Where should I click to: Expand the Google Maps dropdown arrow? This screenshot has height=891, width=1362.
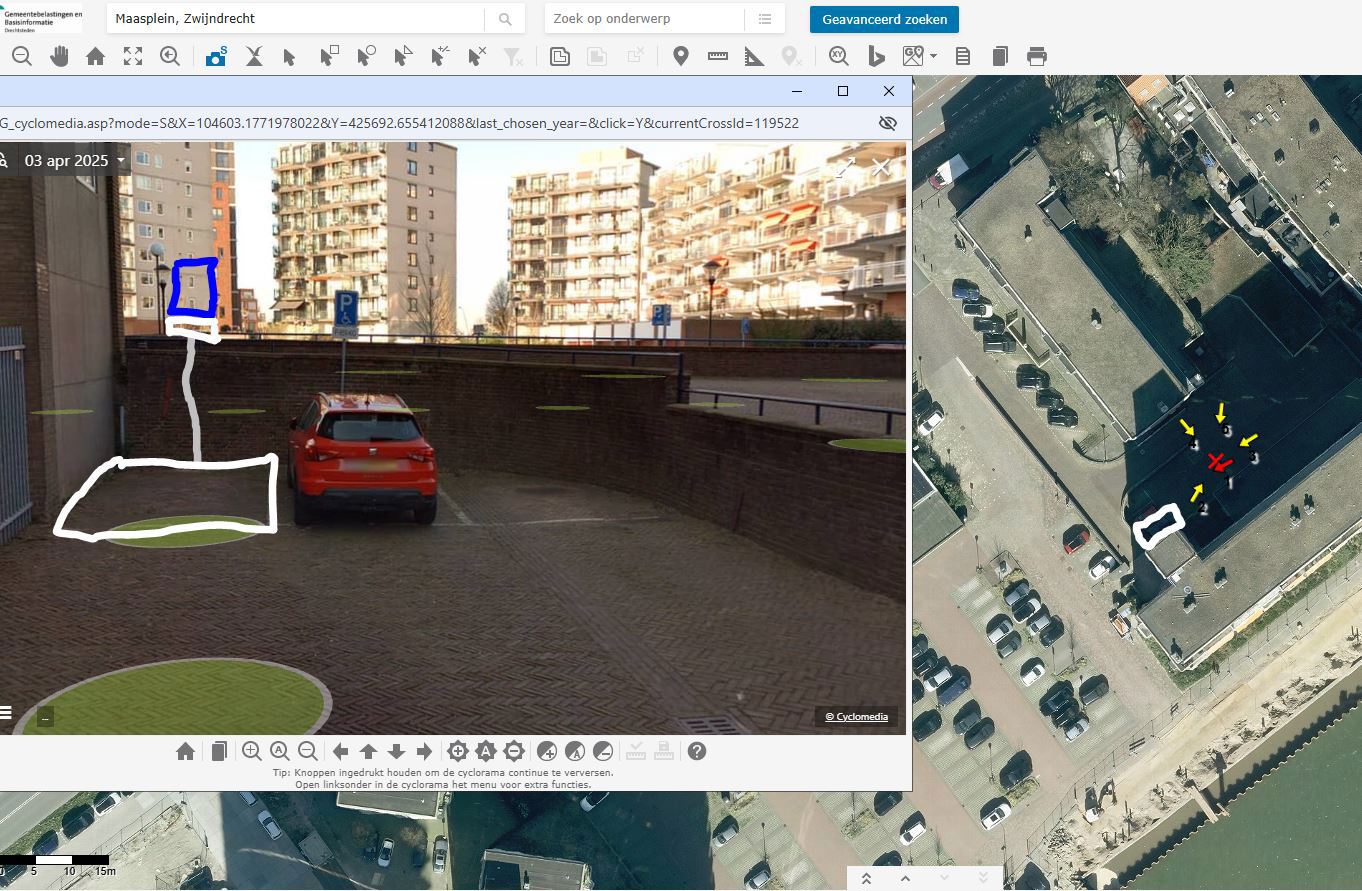(933, 57)
